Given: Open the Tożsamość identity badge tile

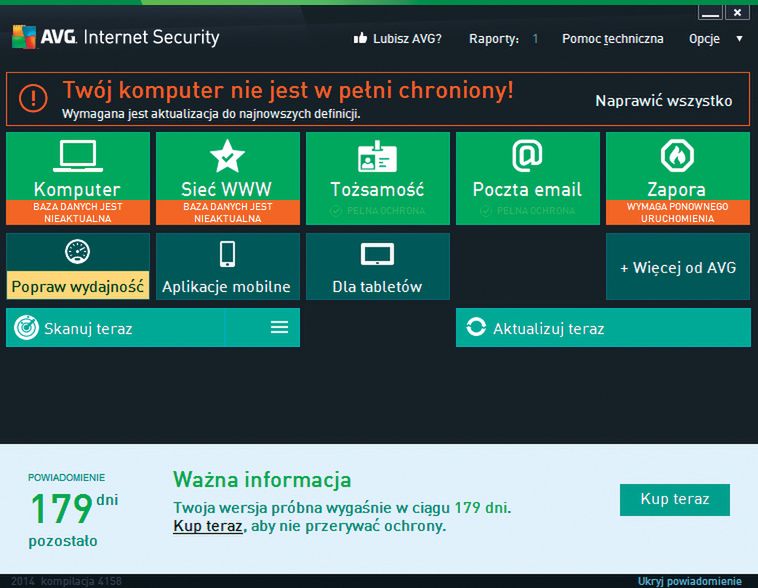Looking at the screenshot, I should [x=378, y=178].
